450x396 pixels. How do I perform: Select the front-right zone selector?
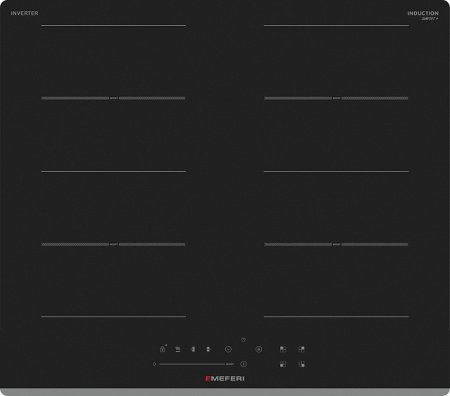point(301,364)
